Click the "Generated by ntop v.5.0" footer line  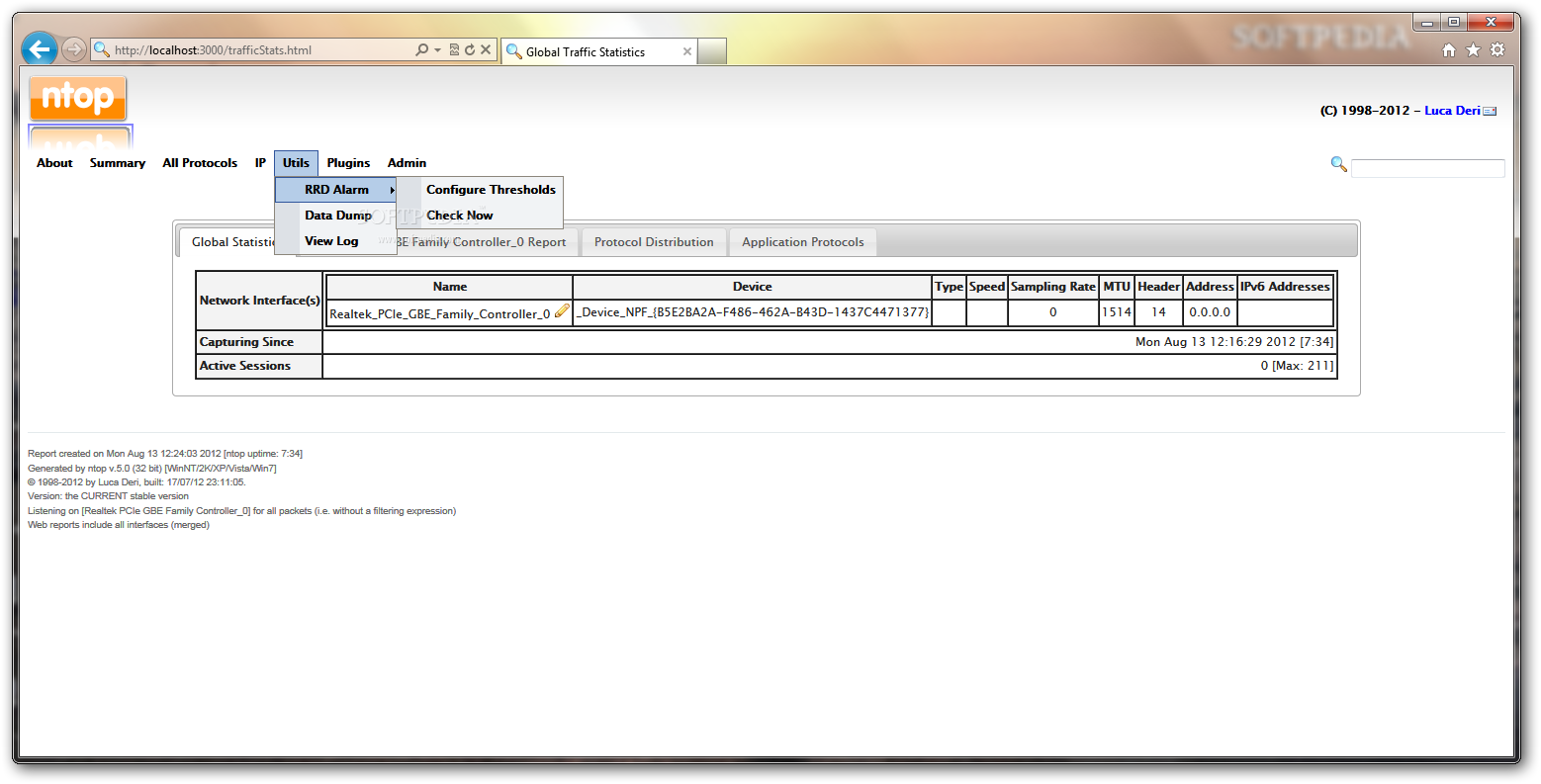pos(152,469)
